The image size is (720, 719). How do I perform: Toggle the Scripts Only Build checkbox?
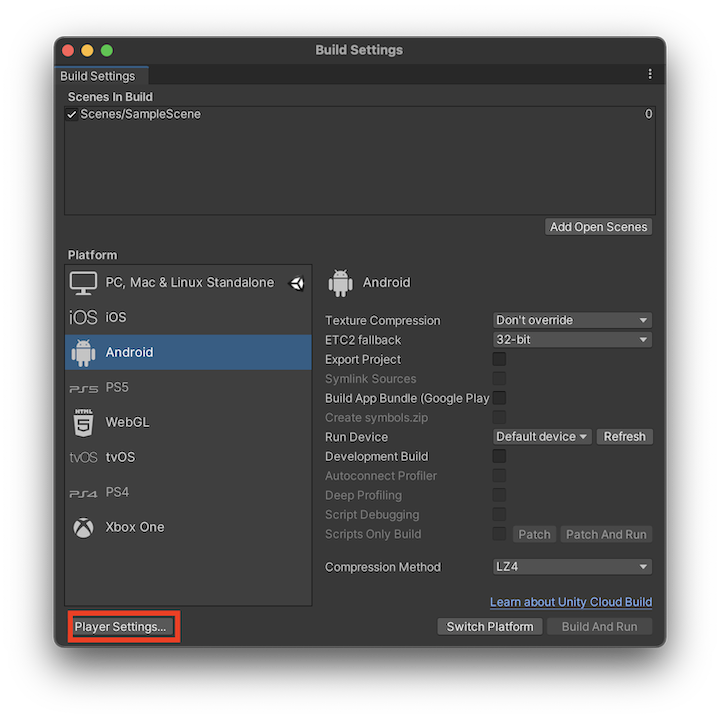pyautogui.click(x=499, y=534)
